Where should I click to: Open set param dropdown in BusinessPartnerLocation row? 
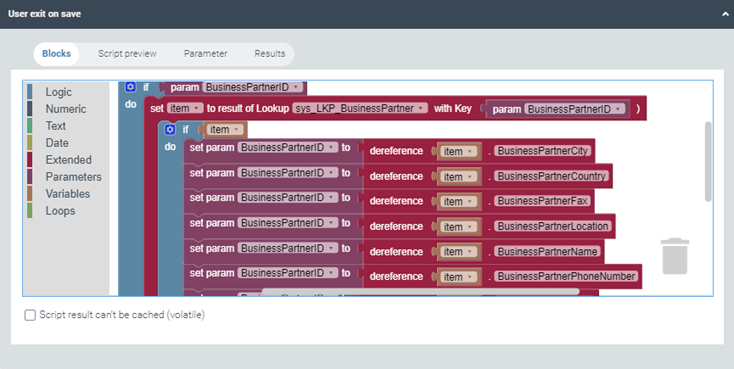pos(287,222)
